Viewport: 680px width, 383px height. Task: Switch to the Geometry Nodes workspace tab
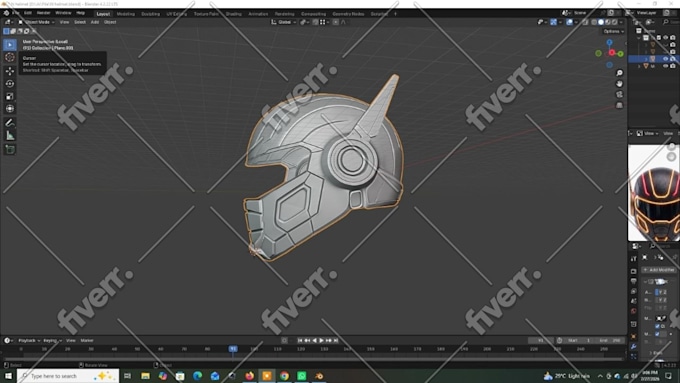click(348, 14)
